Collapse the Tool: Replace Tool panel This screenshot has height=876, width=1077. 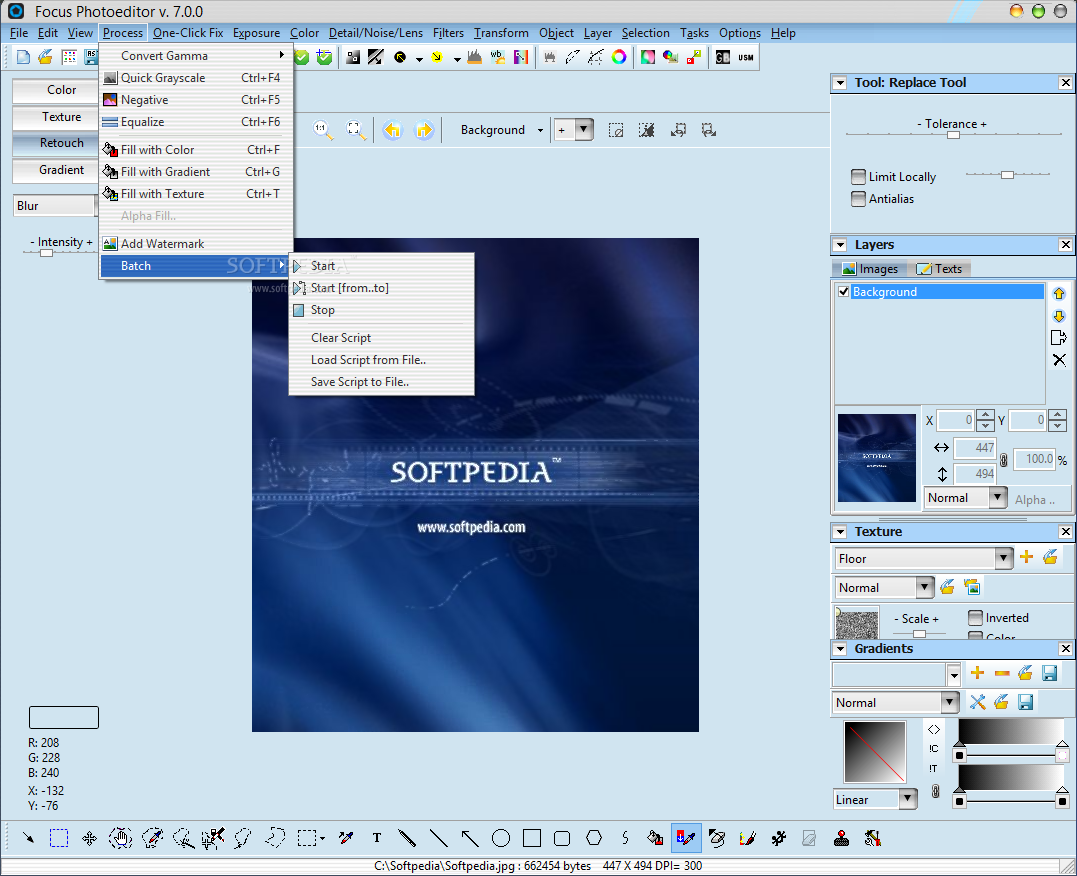coord(839,83)
